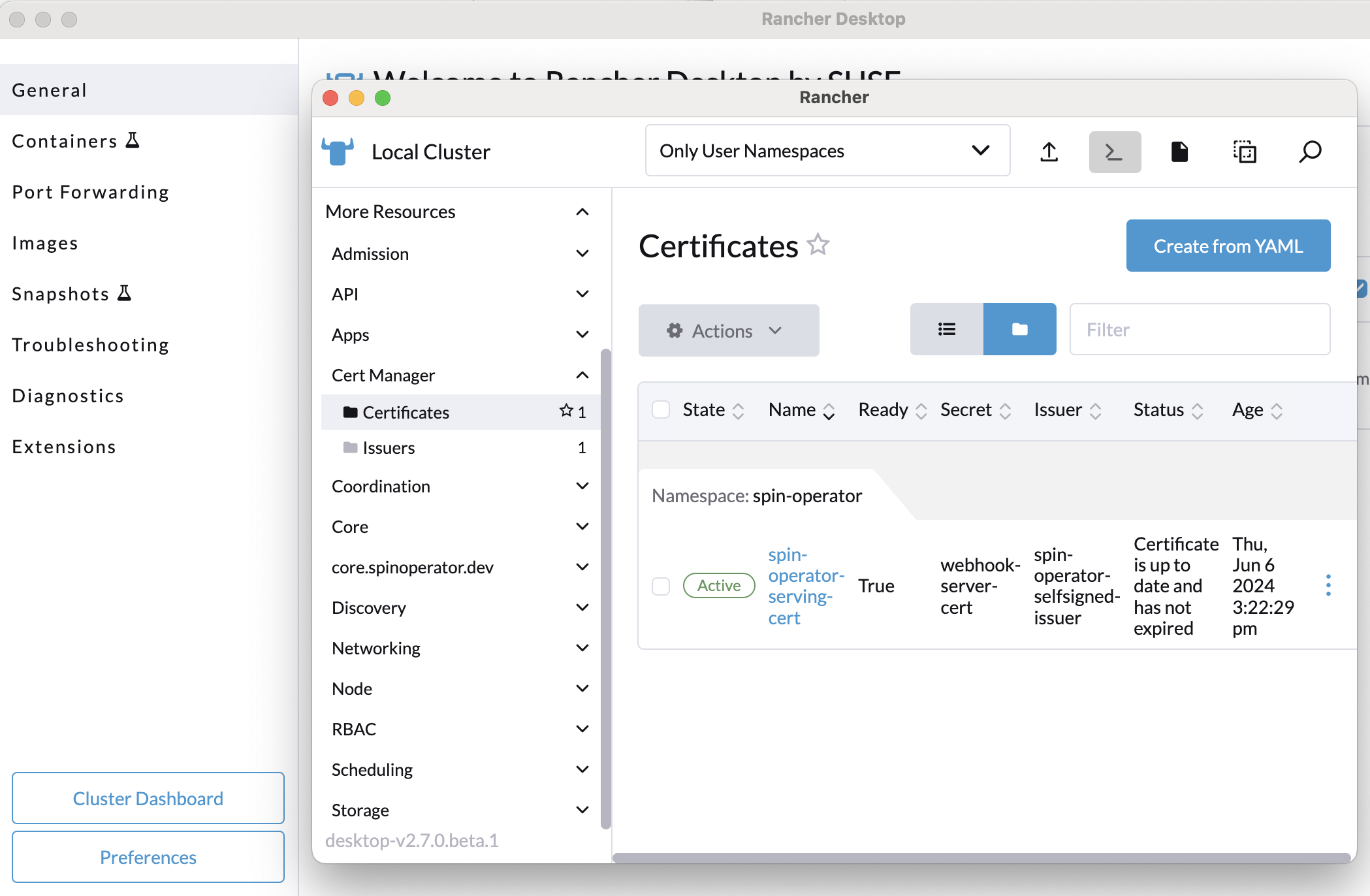1370x896 pixels.
Task: Switch to flat list view
Action: pyautogui.click(x=947, y=329)
